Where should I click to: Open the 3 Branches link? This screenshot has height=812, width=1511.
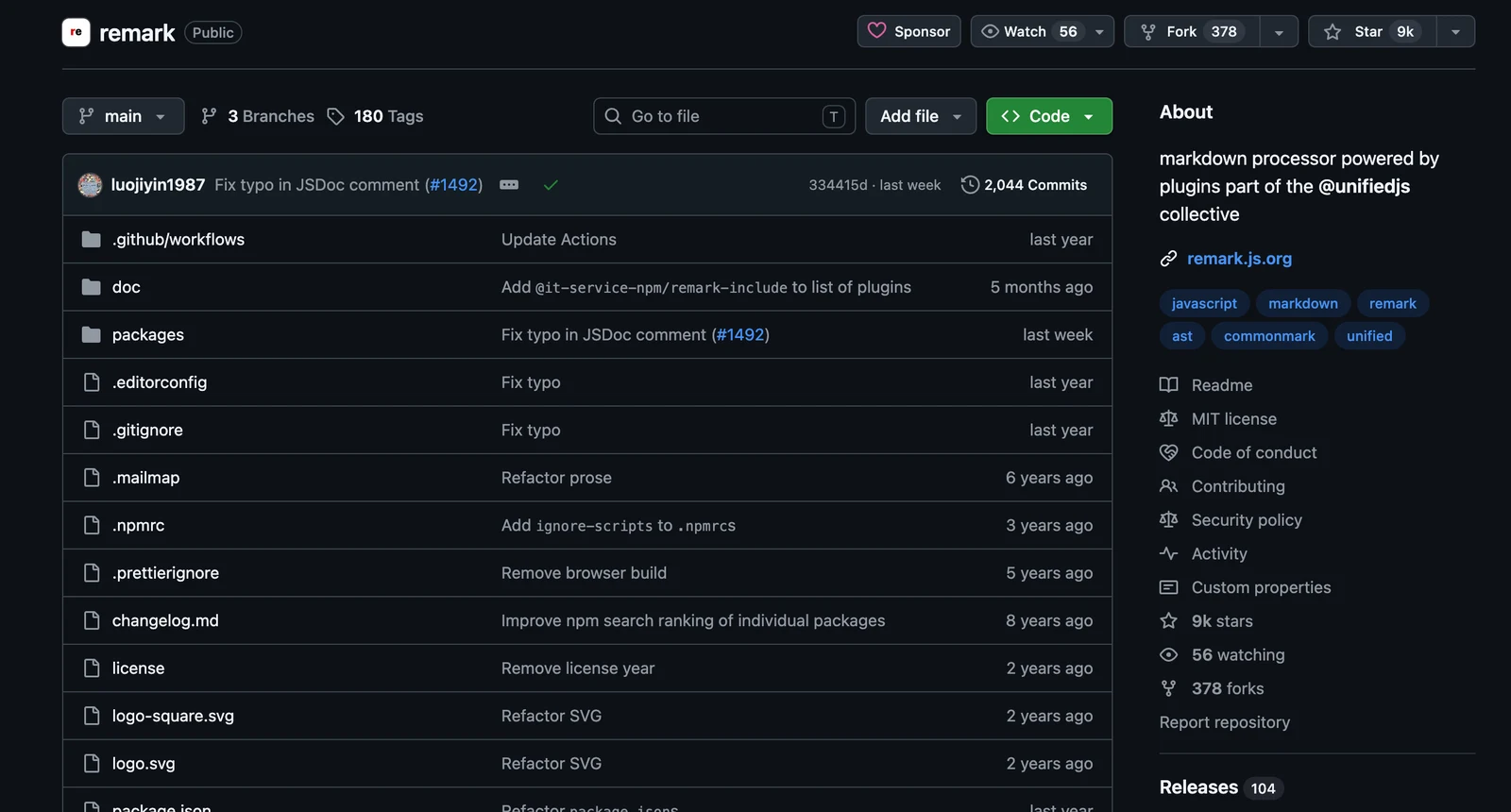click(x=258, y=116)
